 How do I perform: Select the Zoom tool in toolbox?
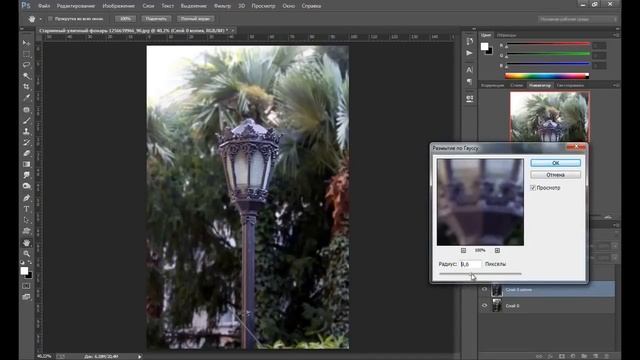pos(27,253)
